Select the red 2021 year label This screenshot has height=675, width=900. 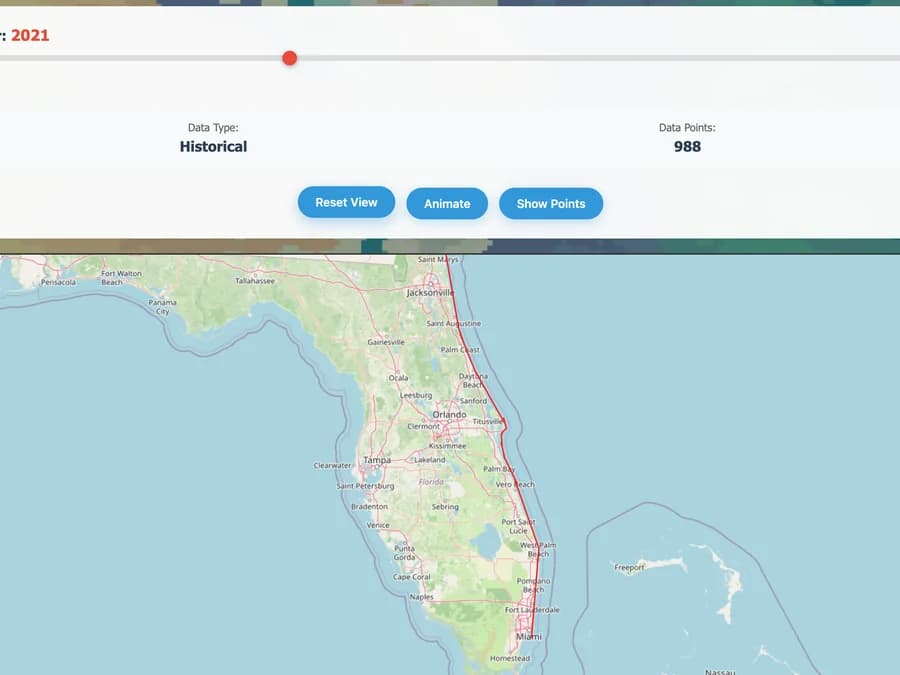pos(30,35)
